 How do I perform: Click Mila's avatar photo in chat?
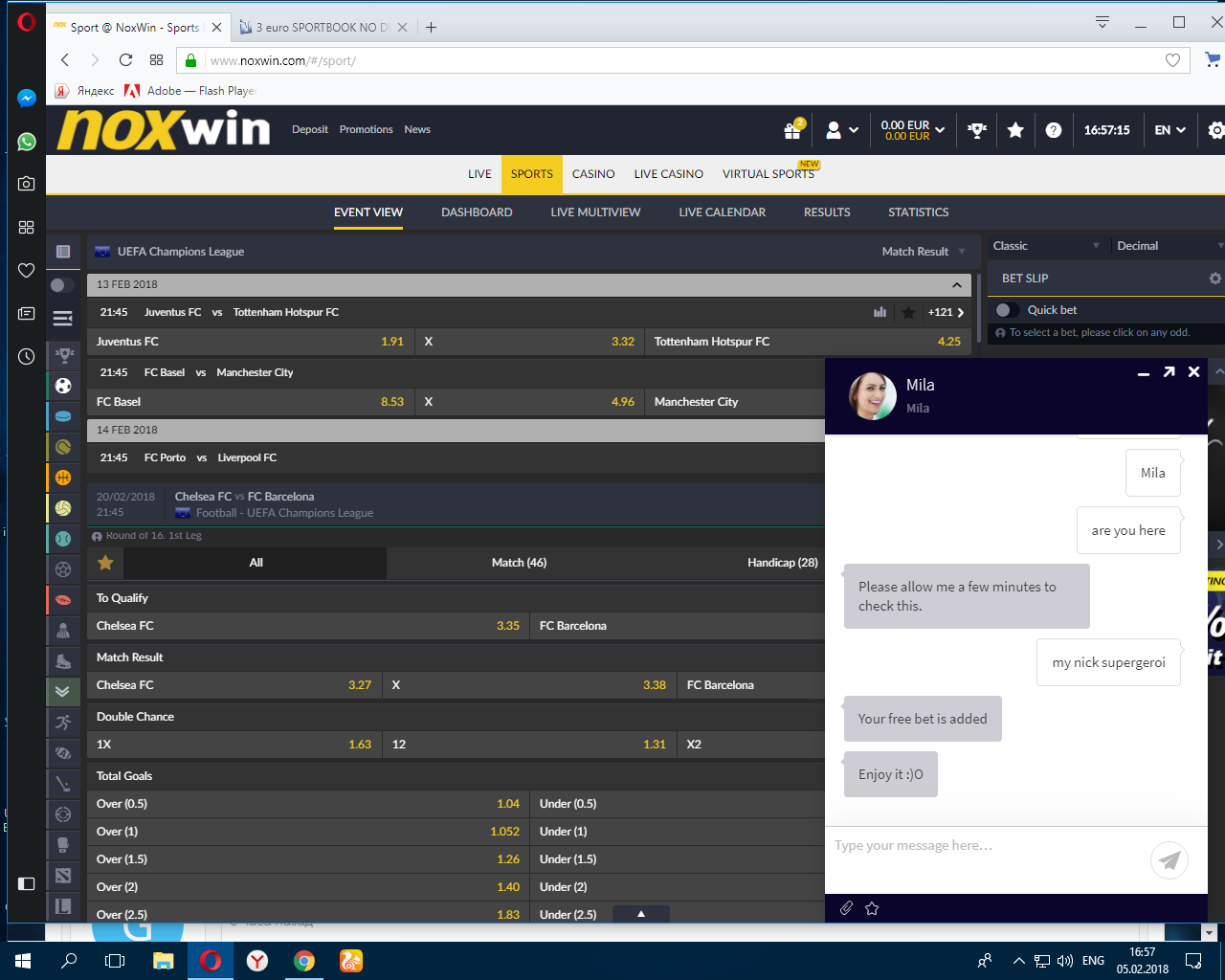pos(873,396)
